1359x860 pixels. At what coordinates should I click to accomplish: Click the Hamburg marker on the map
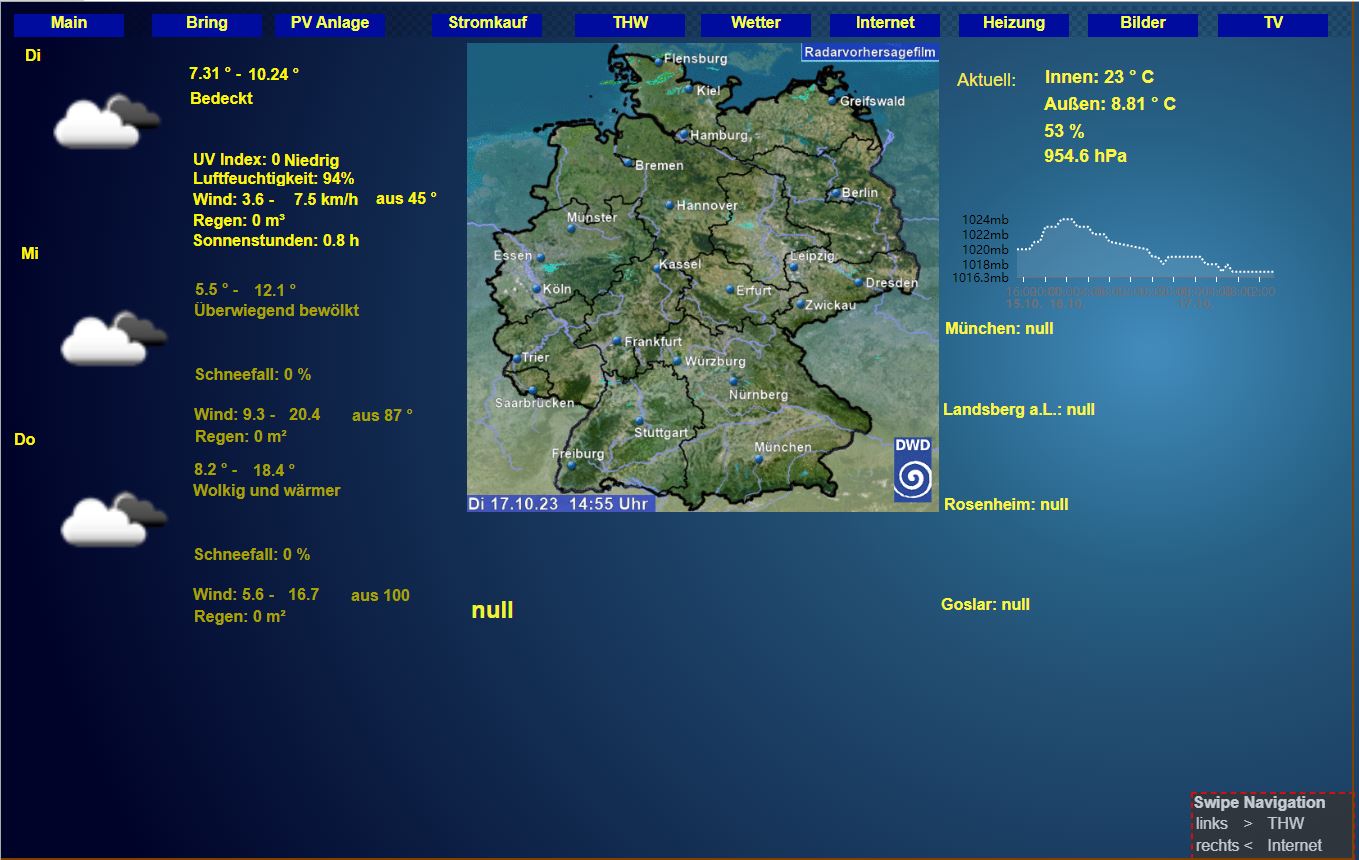(x=683, y=135)
